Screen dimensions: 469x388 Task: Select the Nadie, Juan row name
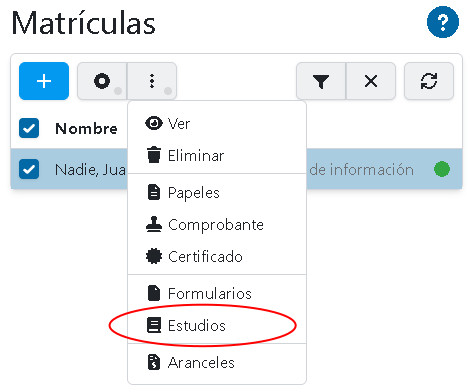(x=90, y=170)
